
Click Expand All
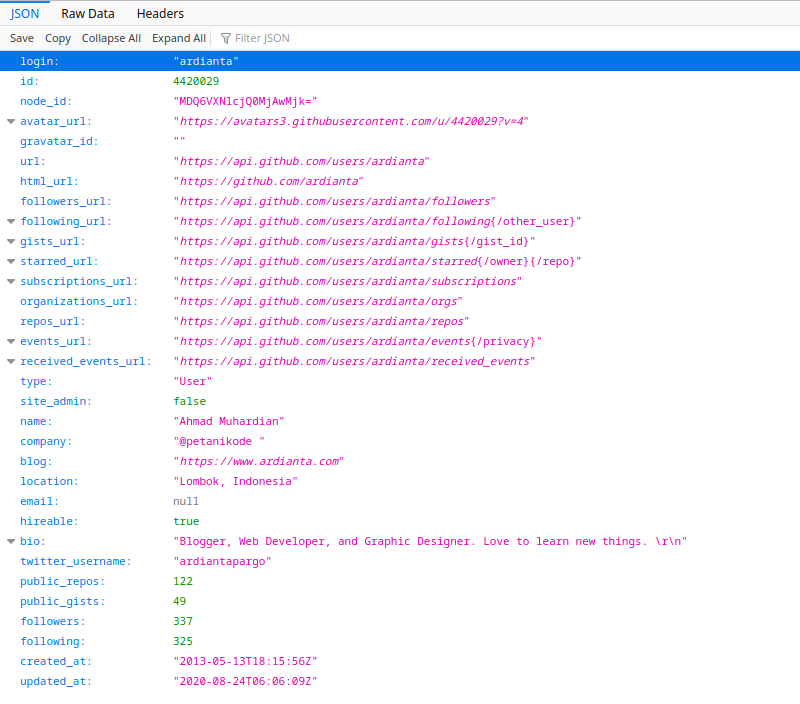click(178, 38)
